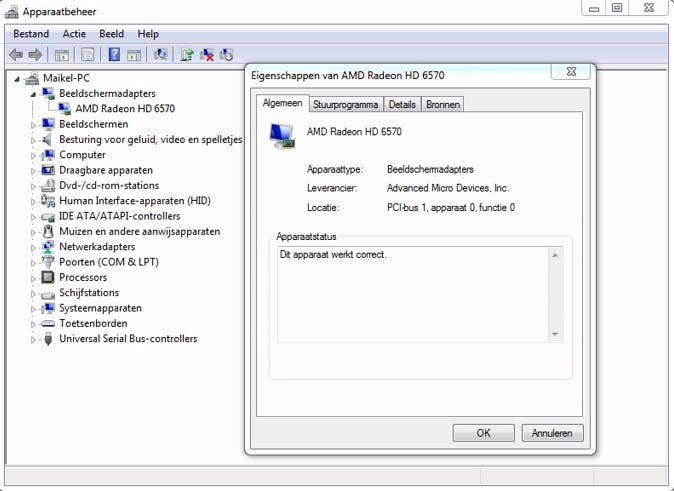Expand the Draagbare apparaten node
Viewport: 674px width, 491px height.
pyautogui.click(x=33, y=171)
